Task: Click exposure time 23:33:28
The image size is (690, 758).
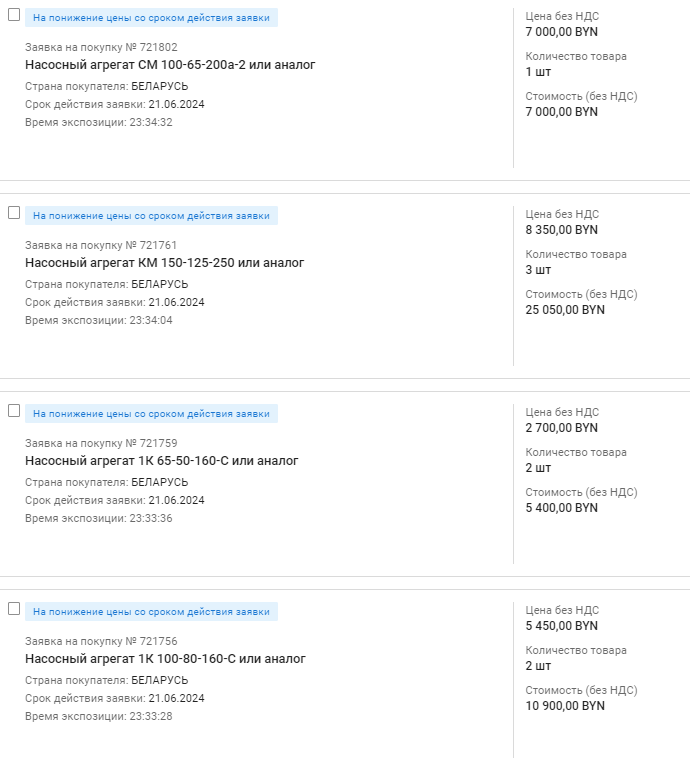Action: pyautogui.click(x=151, y=717)
